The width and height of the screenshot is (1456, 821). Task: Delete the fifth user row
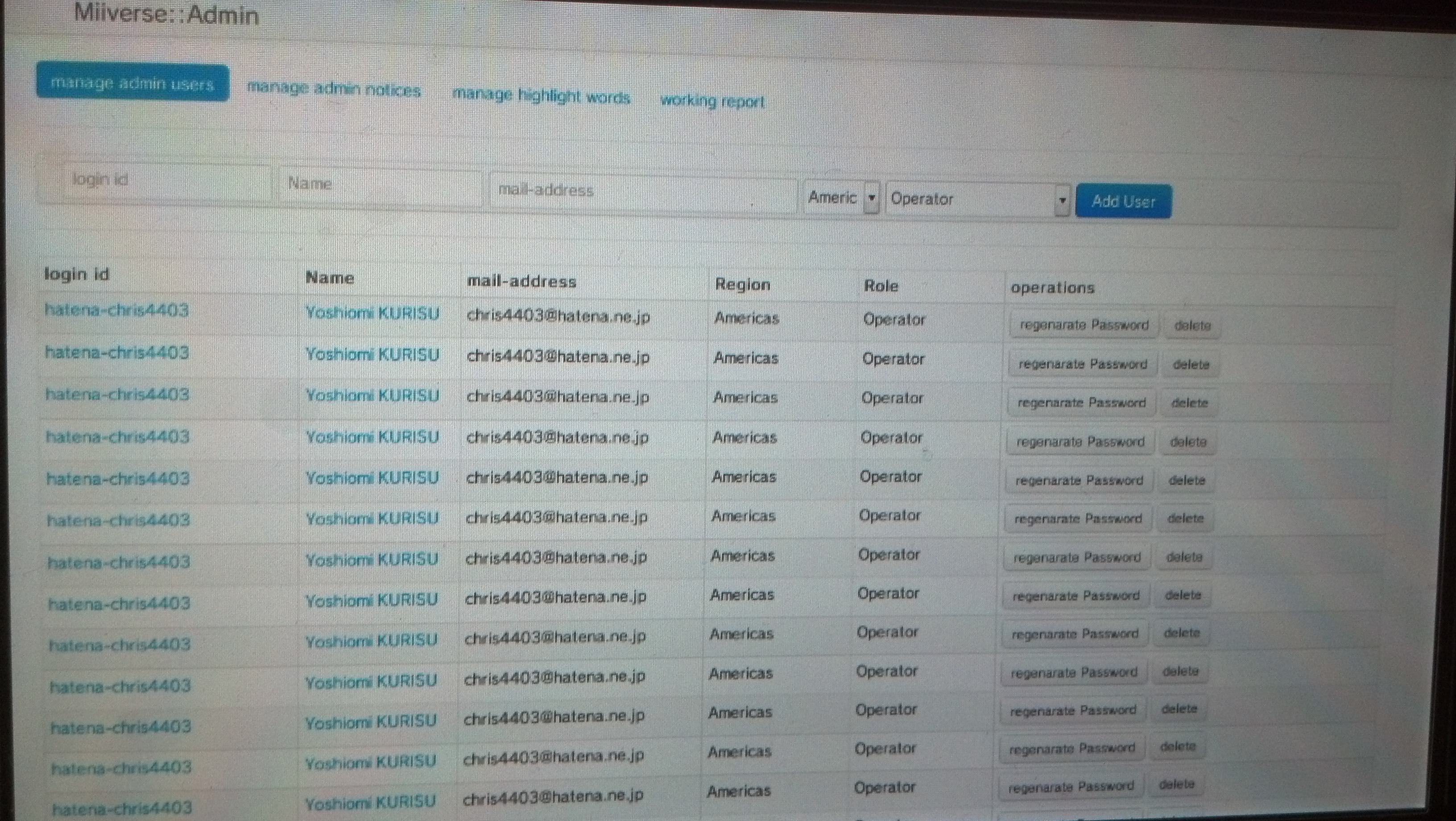[1187, 480]
